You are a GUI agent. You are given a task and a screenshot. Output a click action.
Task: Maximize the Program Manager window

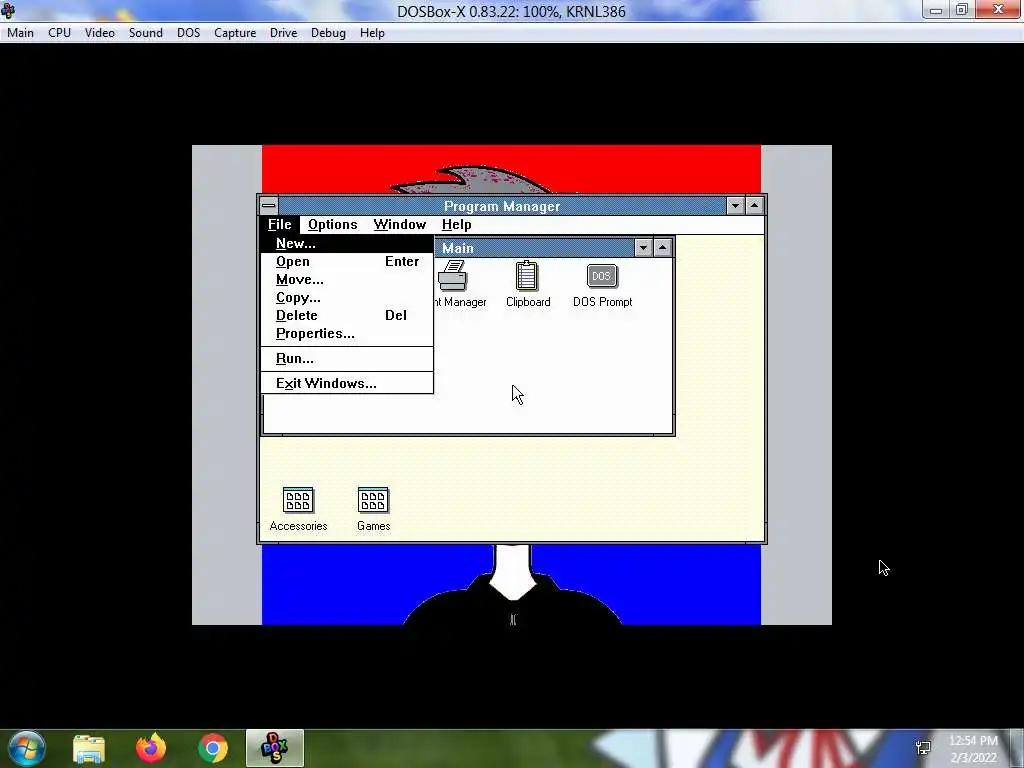pyautogui.click(x=754, y=206)
